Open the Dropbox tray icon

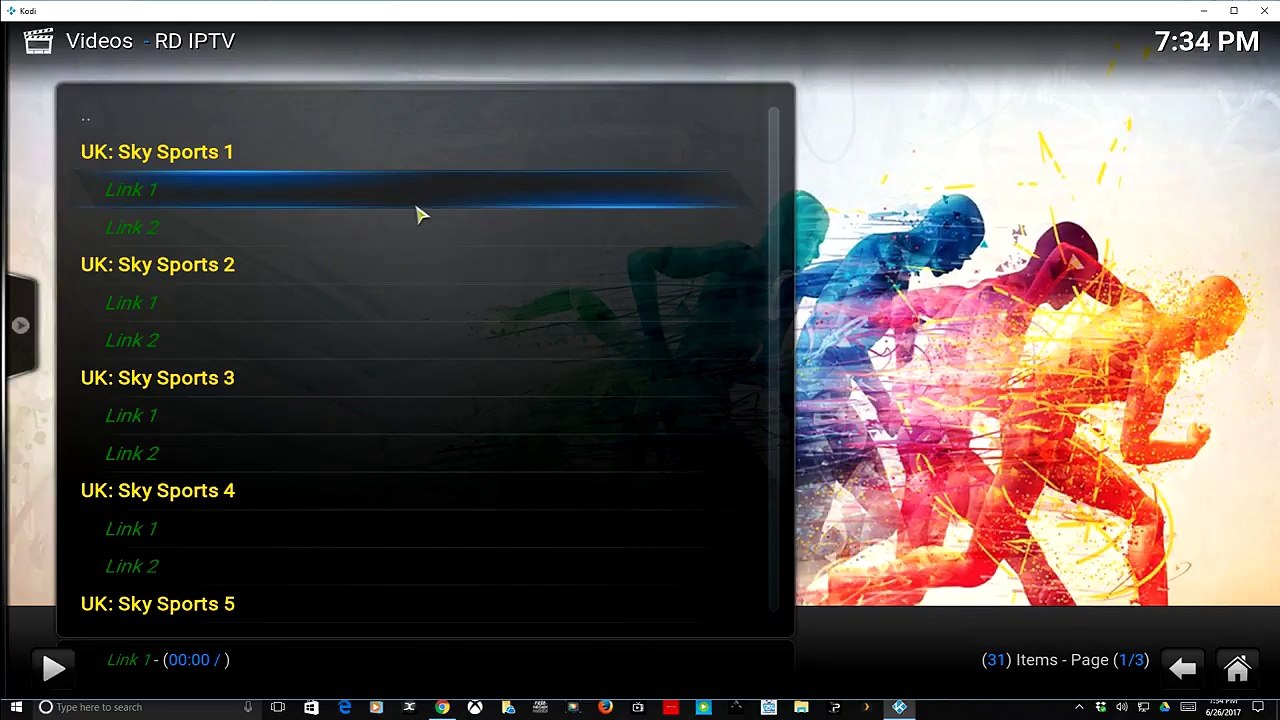click(x=1101, y=707)
